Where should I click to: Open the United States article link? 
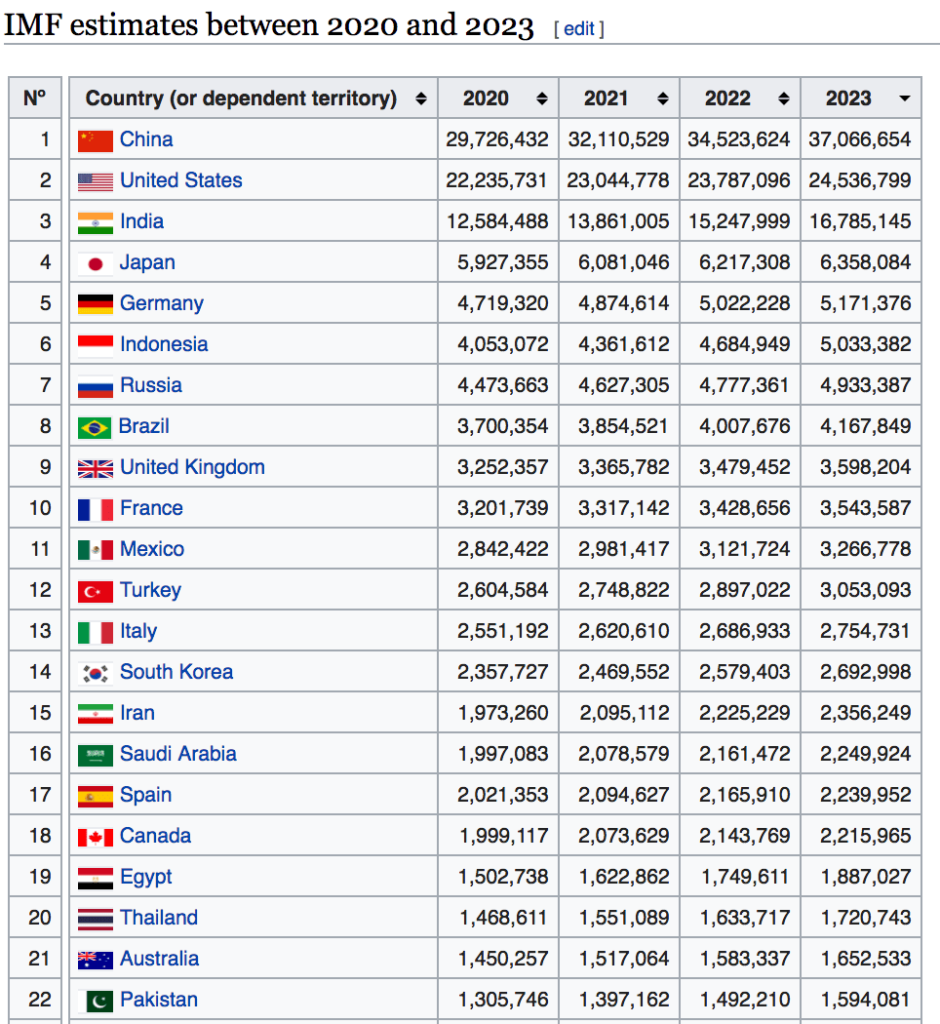click(181, 180)
